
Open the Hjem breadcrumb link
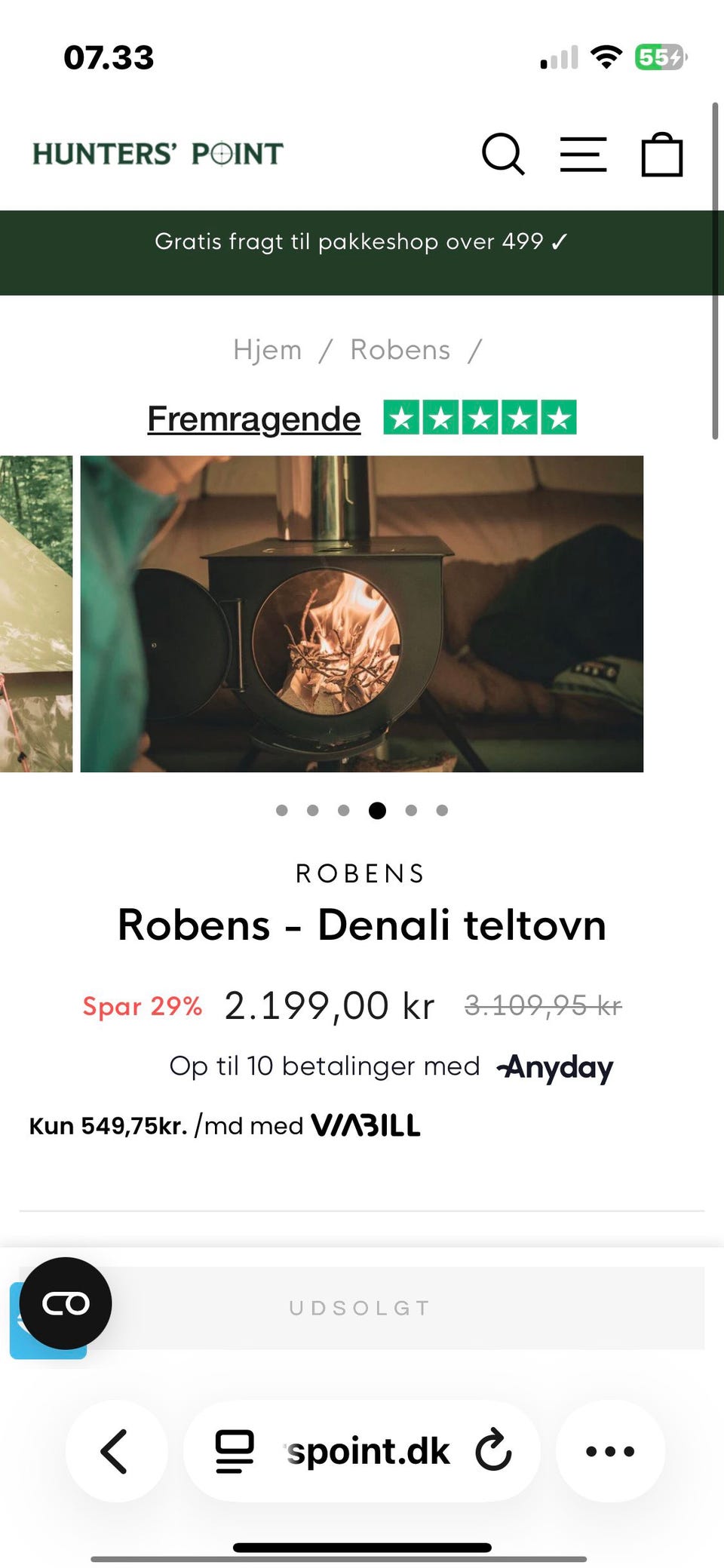click(x=268, y=350)
